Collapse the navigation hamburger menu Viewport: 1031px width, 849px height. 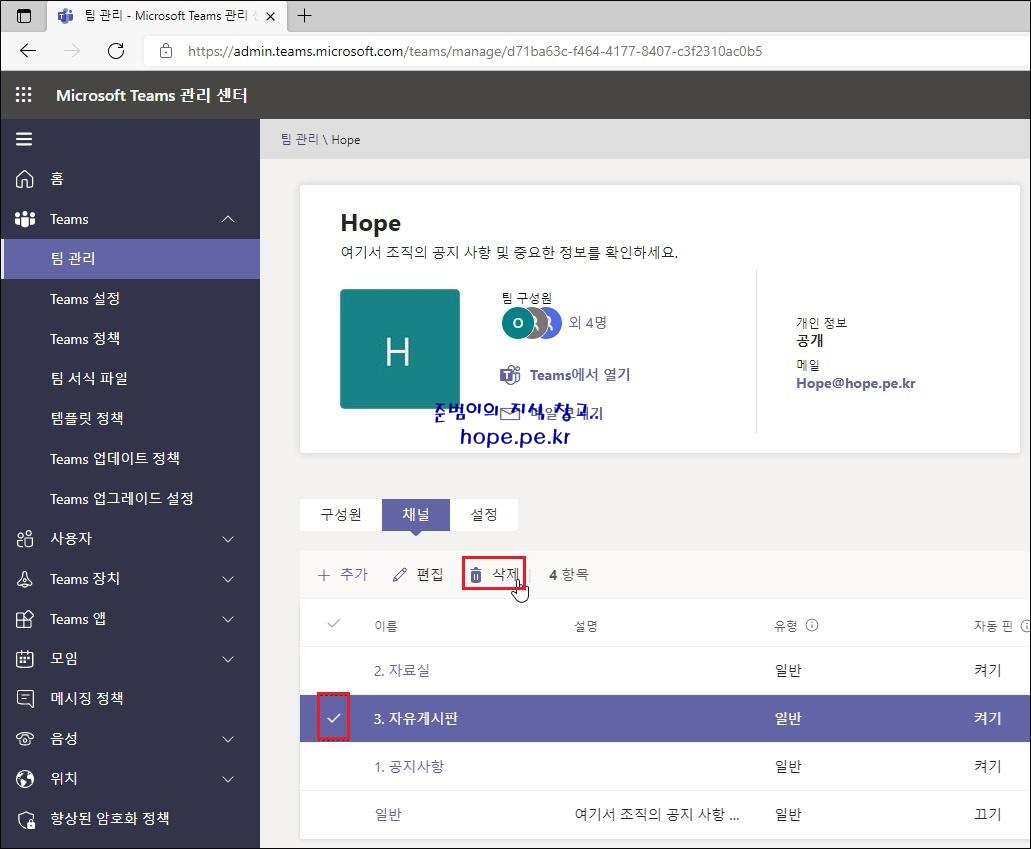(x=24, y=139)
